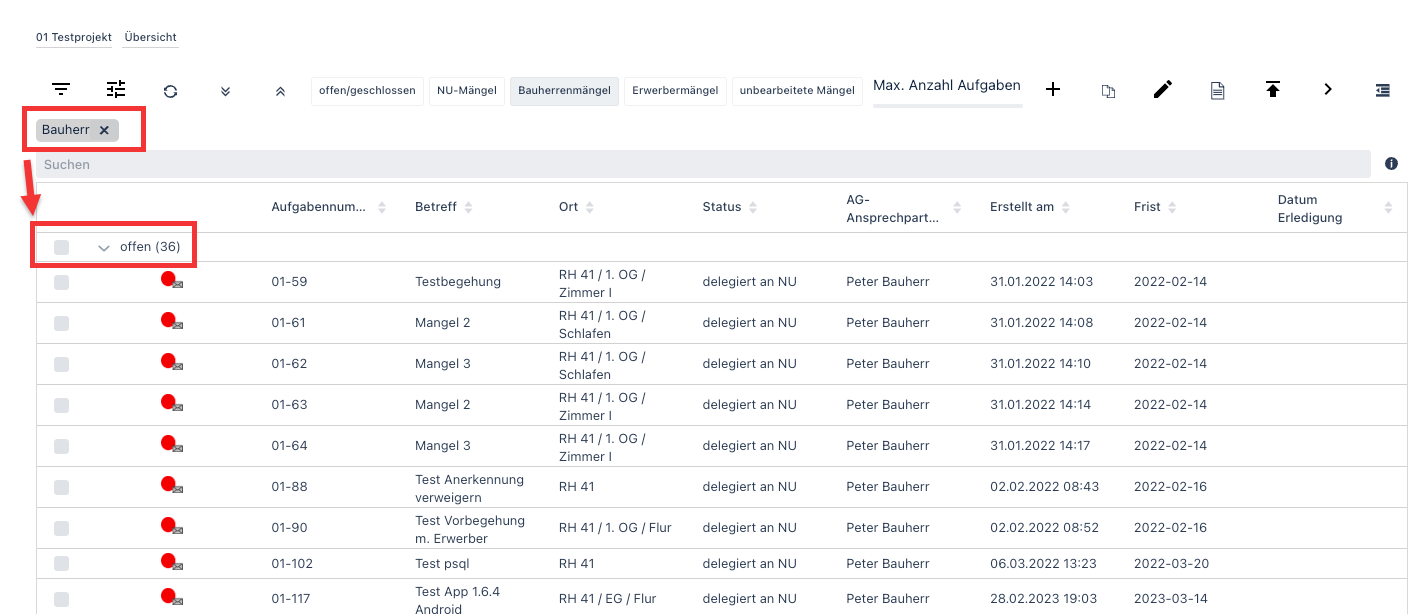The height and width of the screenshot is (614, 1426).
Task: Open the 01 Testprojekt breadcrumb link
Action: (x=74, y=37)
